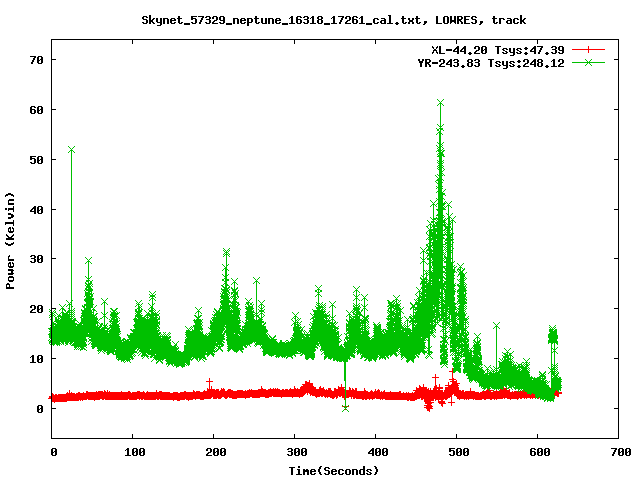Click the green spike marker at 52 Kelvin
The width and height of the screenshot is (640, 480).
(71, 150)
